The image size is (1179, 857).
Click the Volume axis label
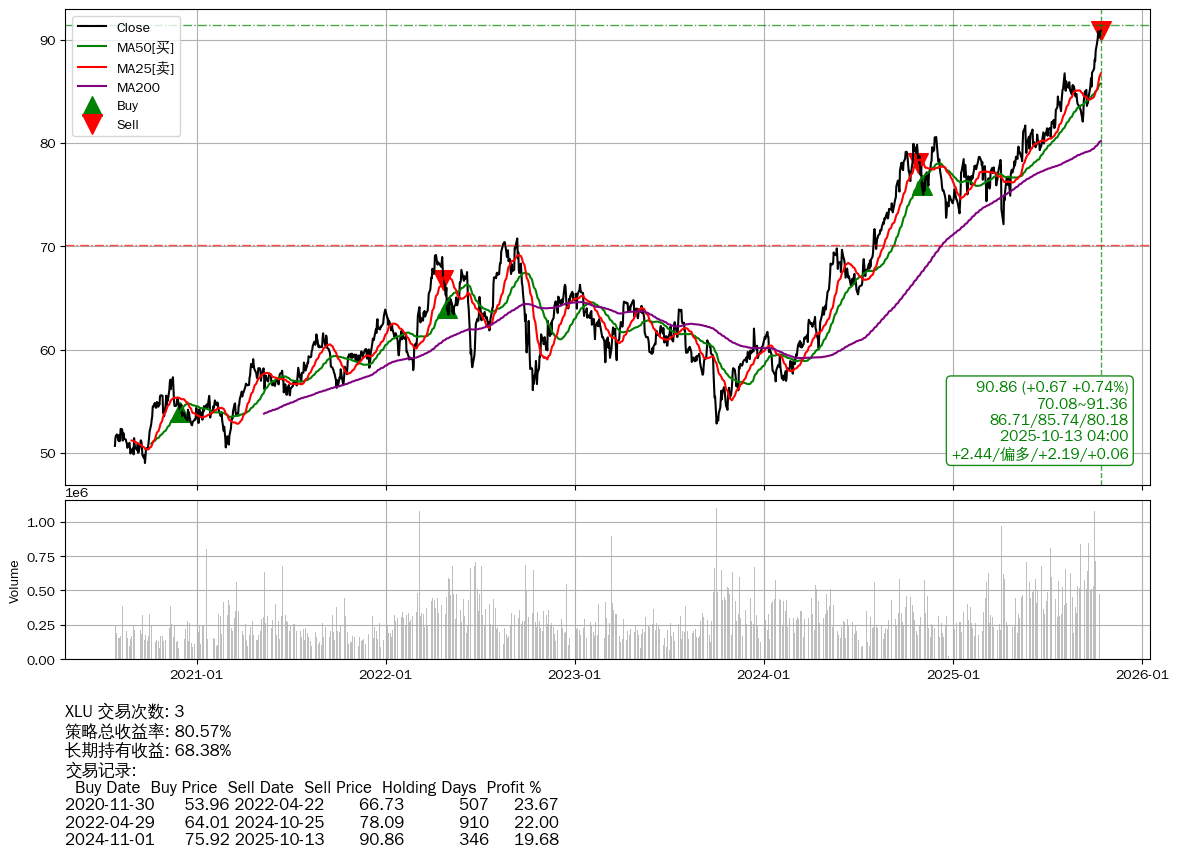click(x=14, y=581)
